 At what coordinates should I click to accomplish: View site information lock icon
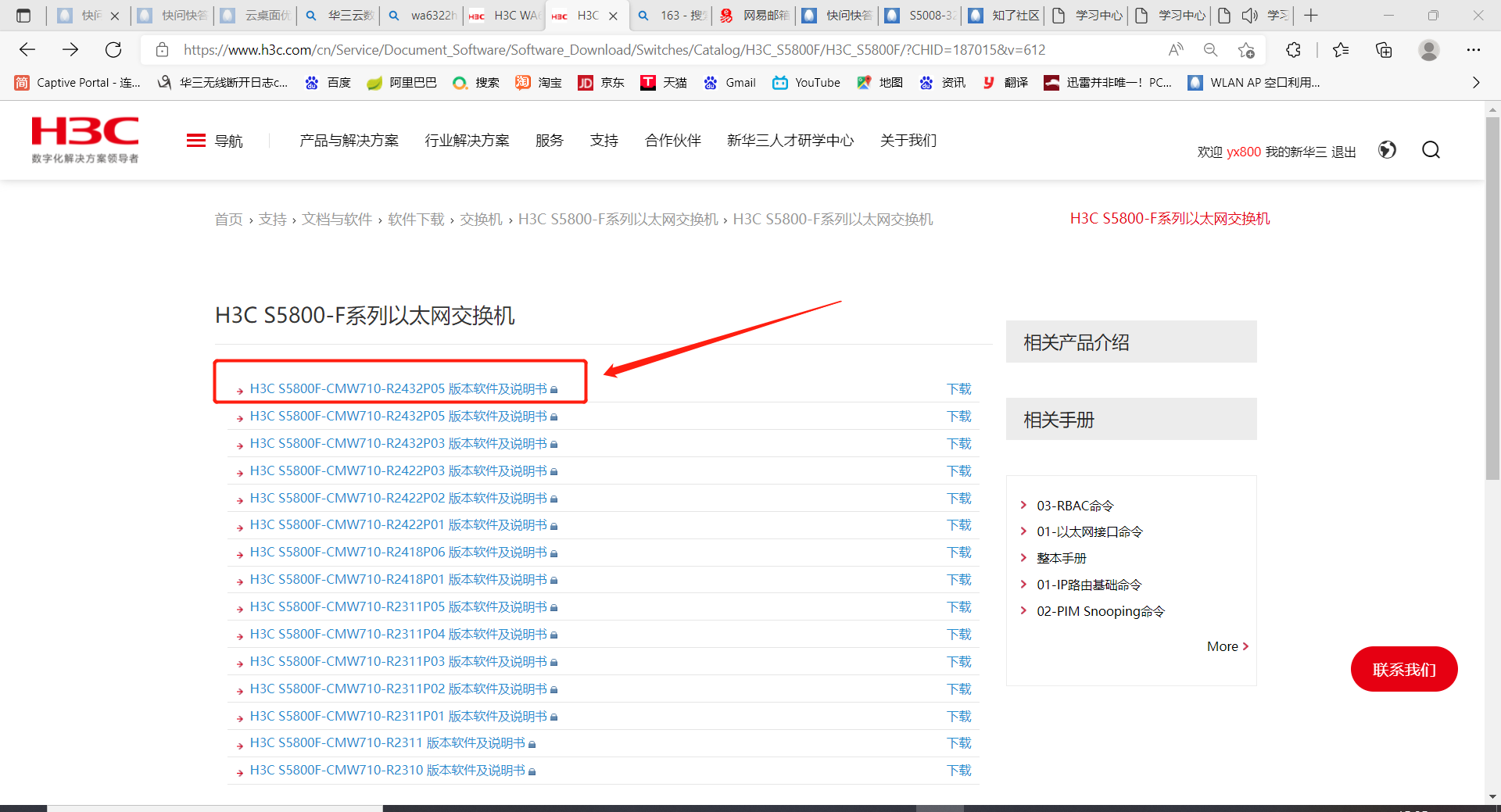[x=163, y=50]
